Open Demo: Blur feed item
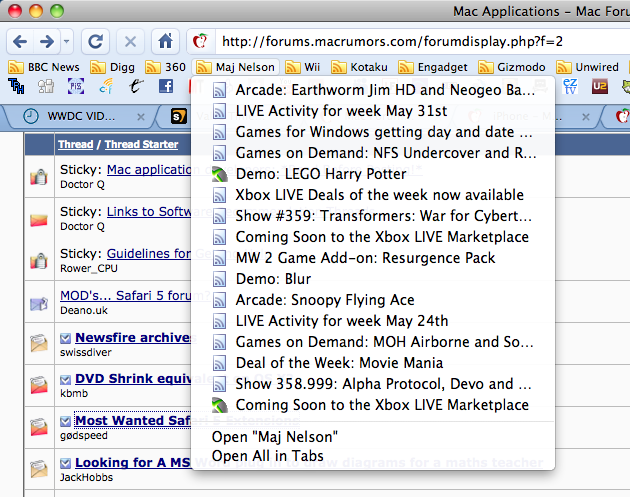 (374, 279)
